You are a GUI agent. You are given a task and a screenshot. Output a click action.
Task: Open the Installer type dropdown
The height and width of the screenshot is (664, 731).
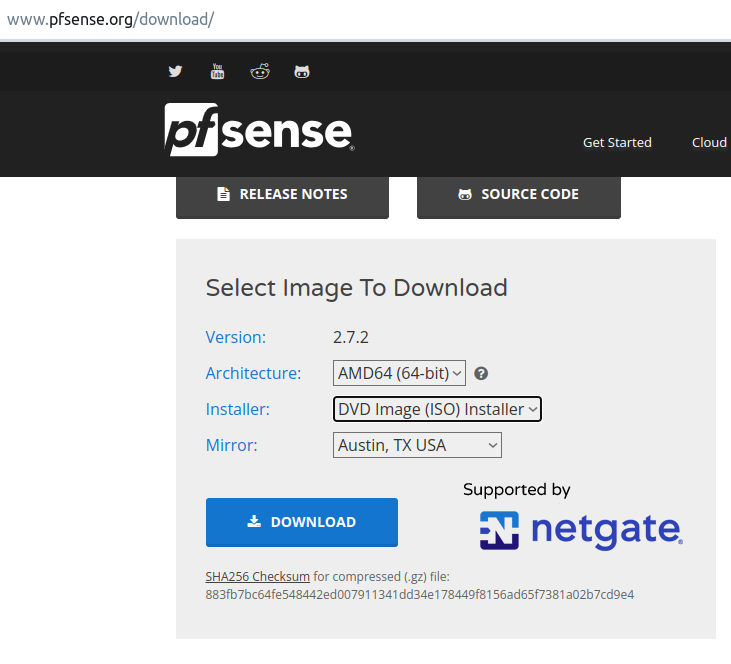point(437,409)
